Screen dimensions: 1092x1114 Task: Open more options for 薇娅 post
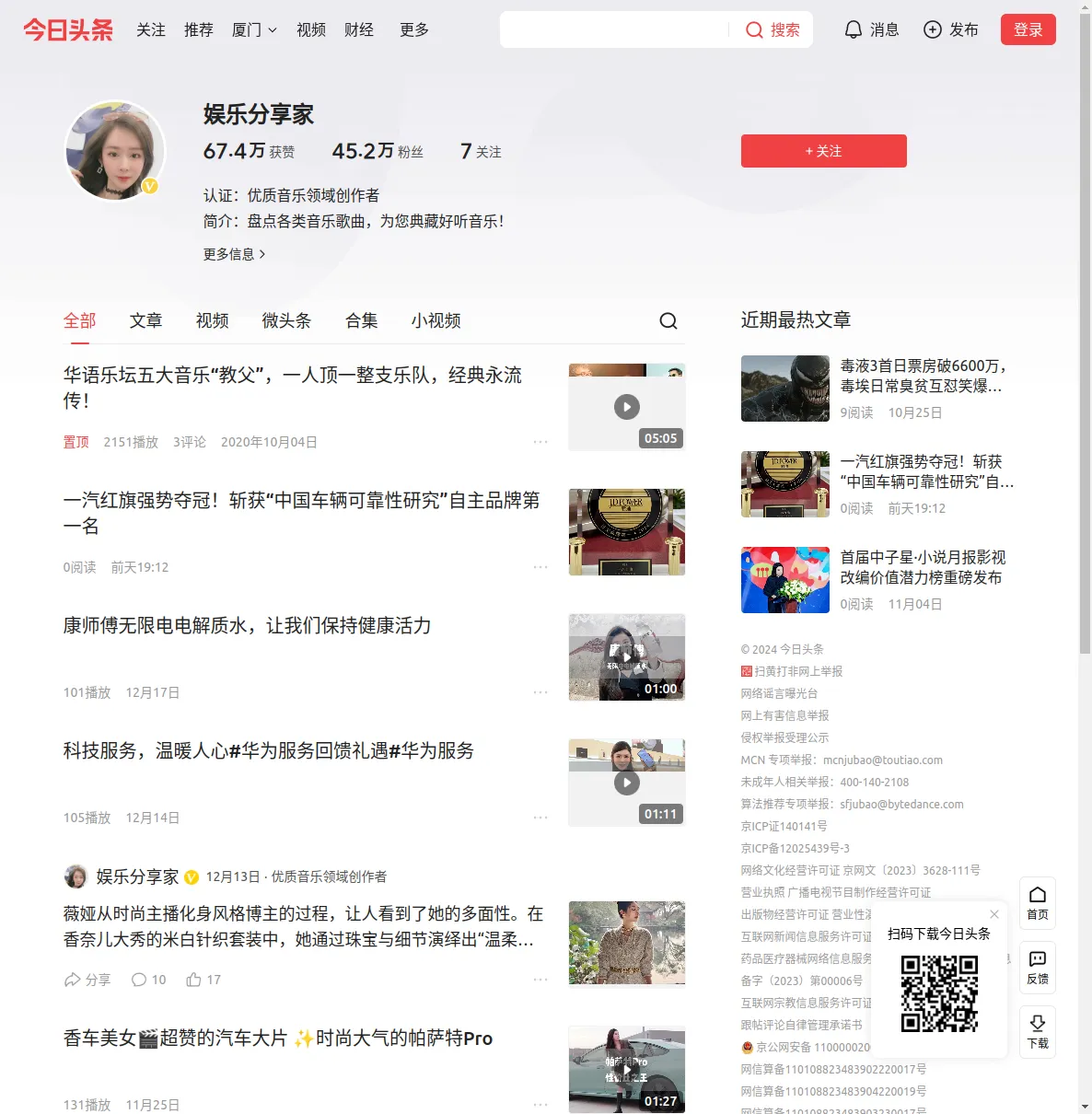pyautogui.click(x=540, y=980)
